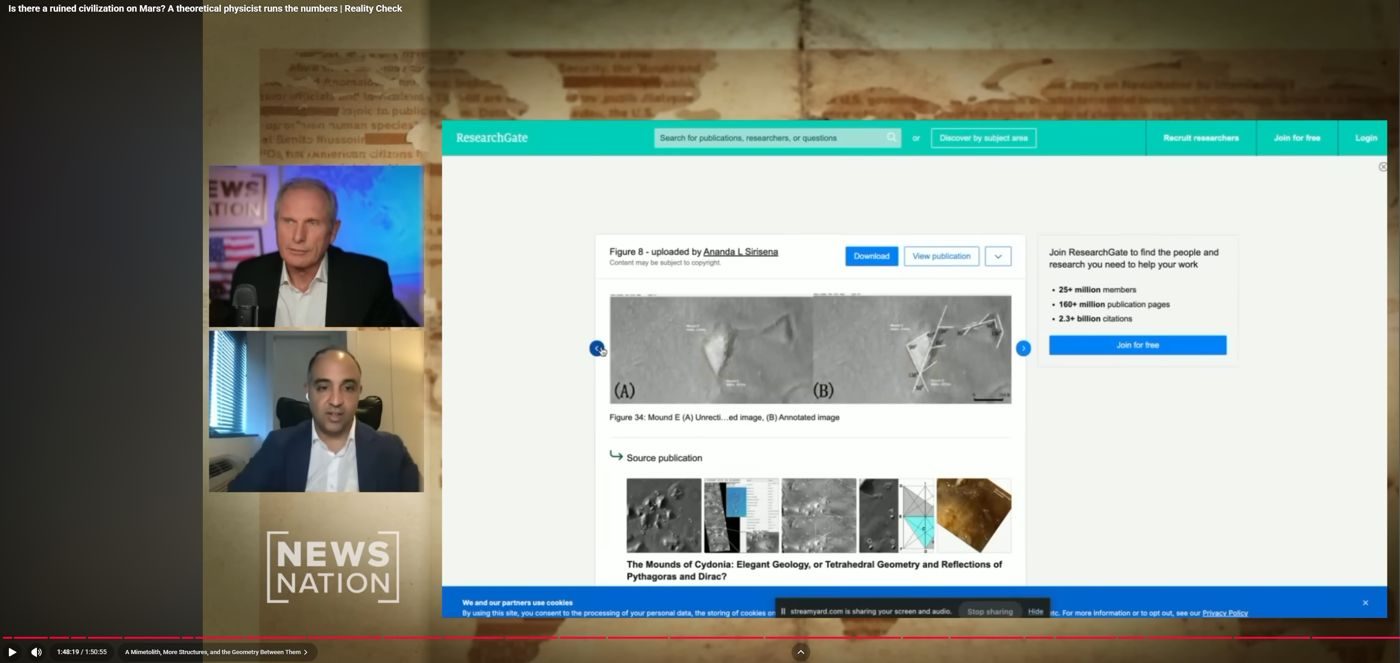Go to previous figure arrow

[597, 348]
